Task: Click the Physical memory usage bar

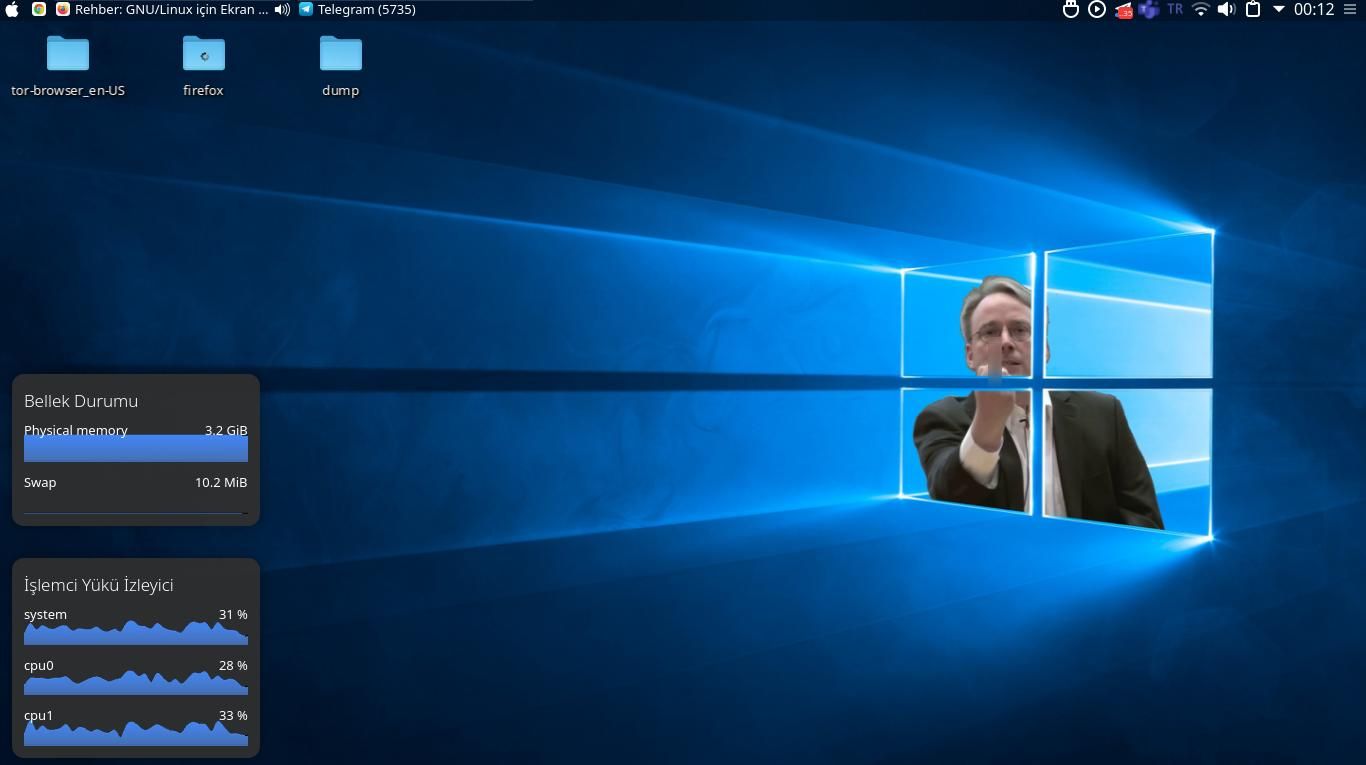Action: point(136,449)
